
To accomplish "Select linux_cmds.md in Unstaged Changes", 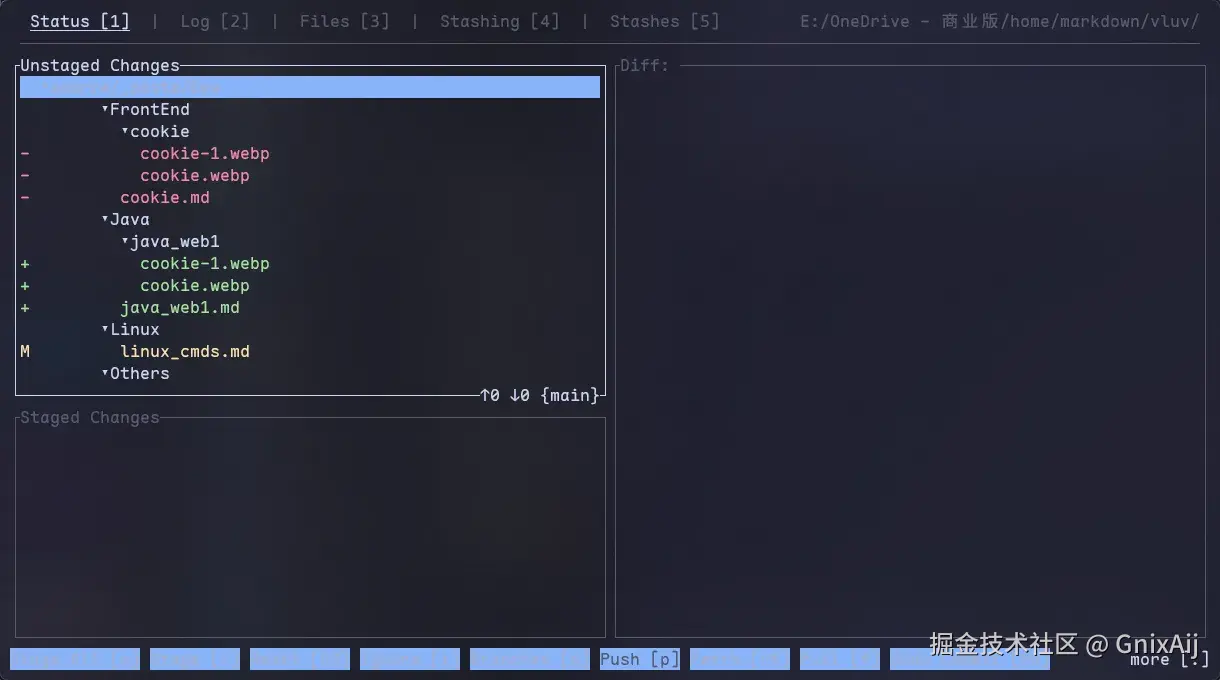I will tap(185, 351).
